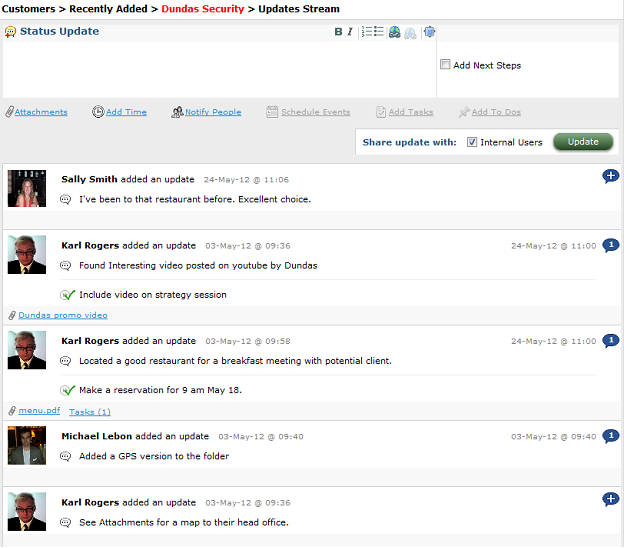Open the Attachments link
Image resolution: width=624 pixels, height=548 pixels.
(x=41, y=112)
